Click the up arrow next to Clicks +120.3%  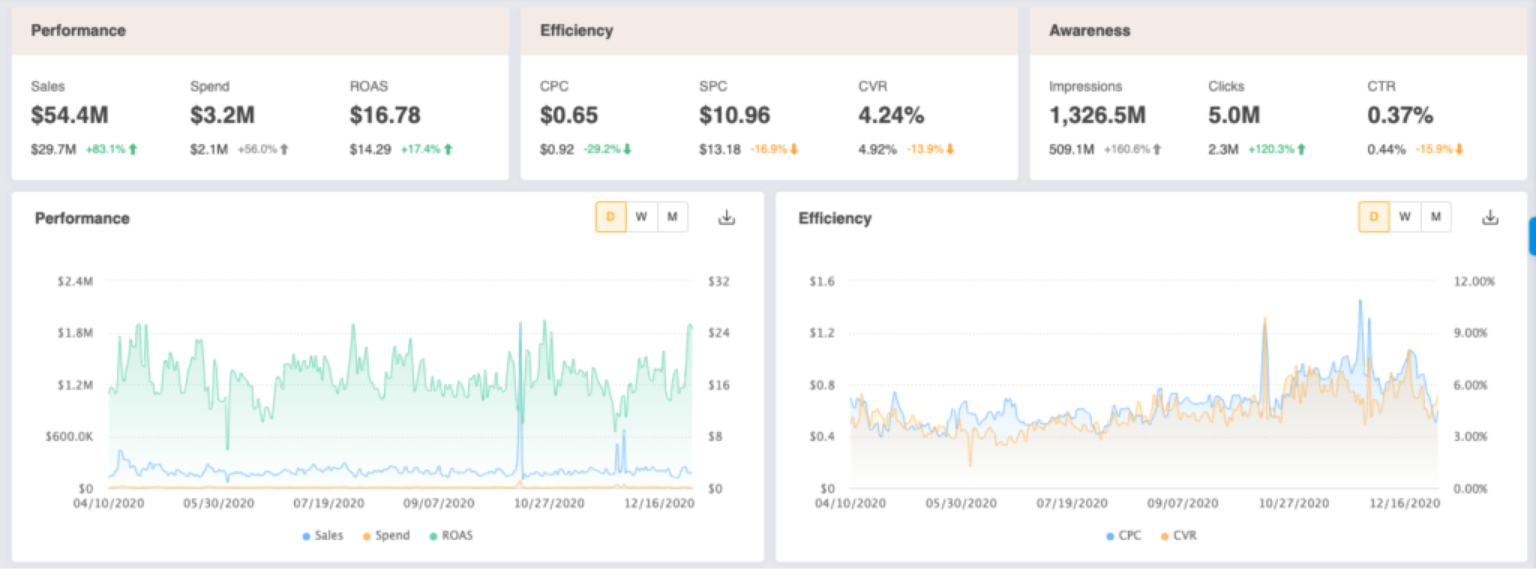point(1302,150)
